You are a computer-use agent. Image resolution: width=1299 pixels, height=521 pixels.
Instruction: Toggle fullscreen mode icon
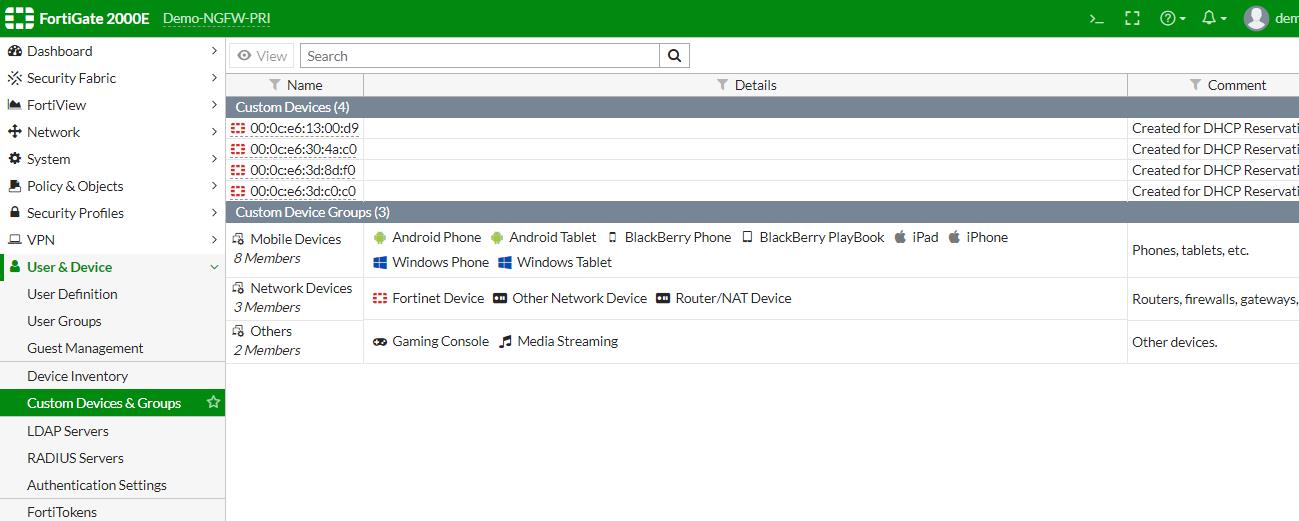1132,18
